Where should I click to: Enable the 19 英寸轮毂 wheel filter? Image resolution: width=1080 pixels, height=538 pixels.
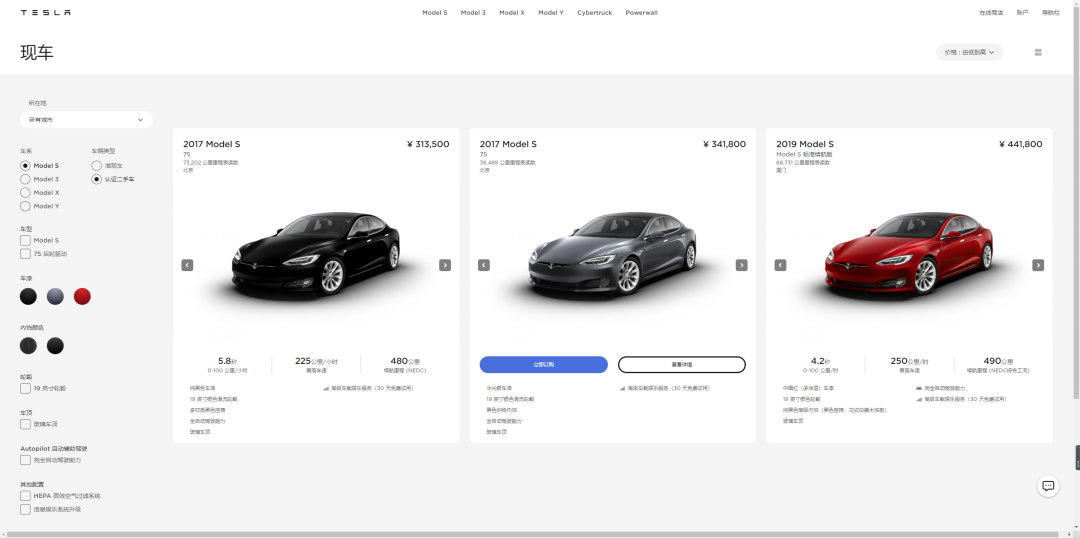[x=25, y=389]
